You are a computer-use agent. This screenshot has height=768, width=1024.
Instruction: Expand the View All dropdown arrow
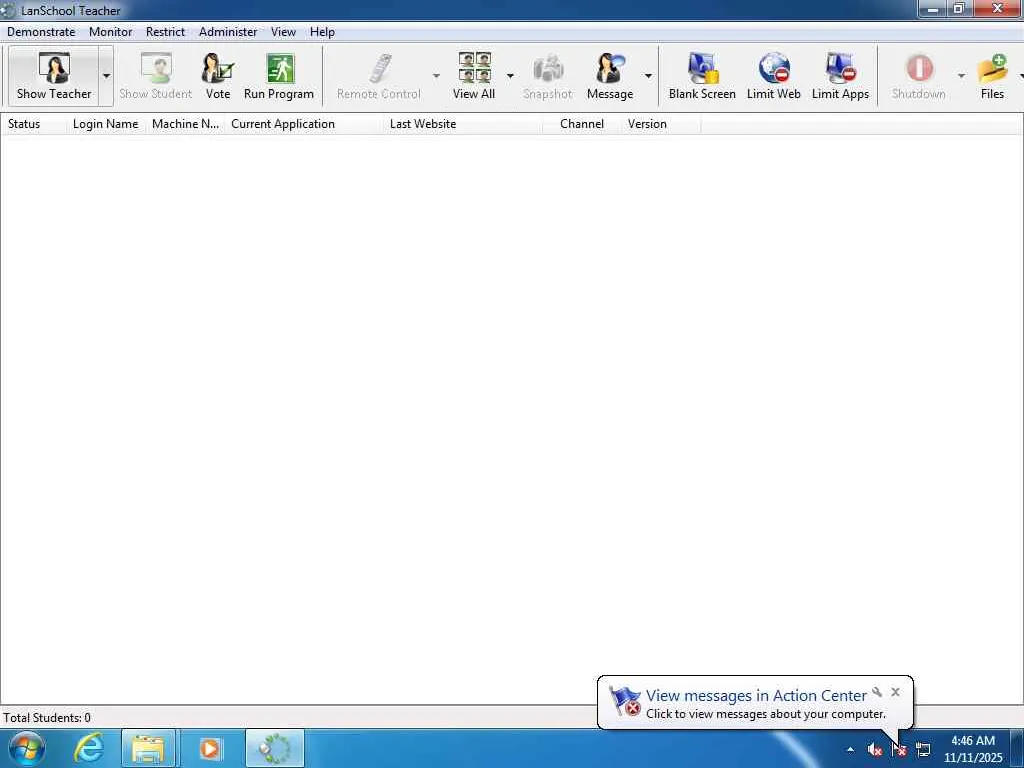(510, 76)
